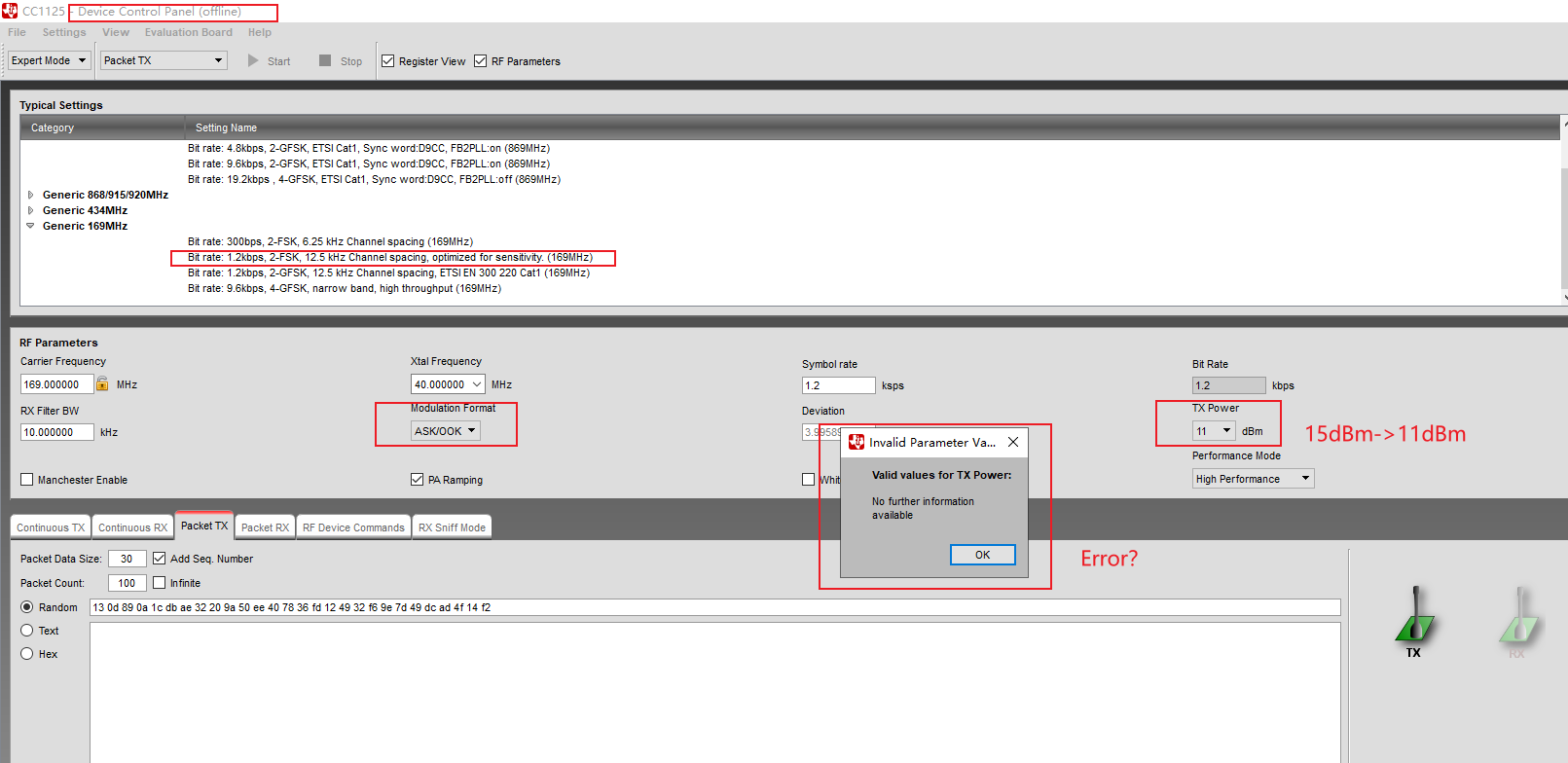The width and height of the screenshot is (1568, 763).
Task: Click the Bit Rate value field
Action: coord(1229,385)
